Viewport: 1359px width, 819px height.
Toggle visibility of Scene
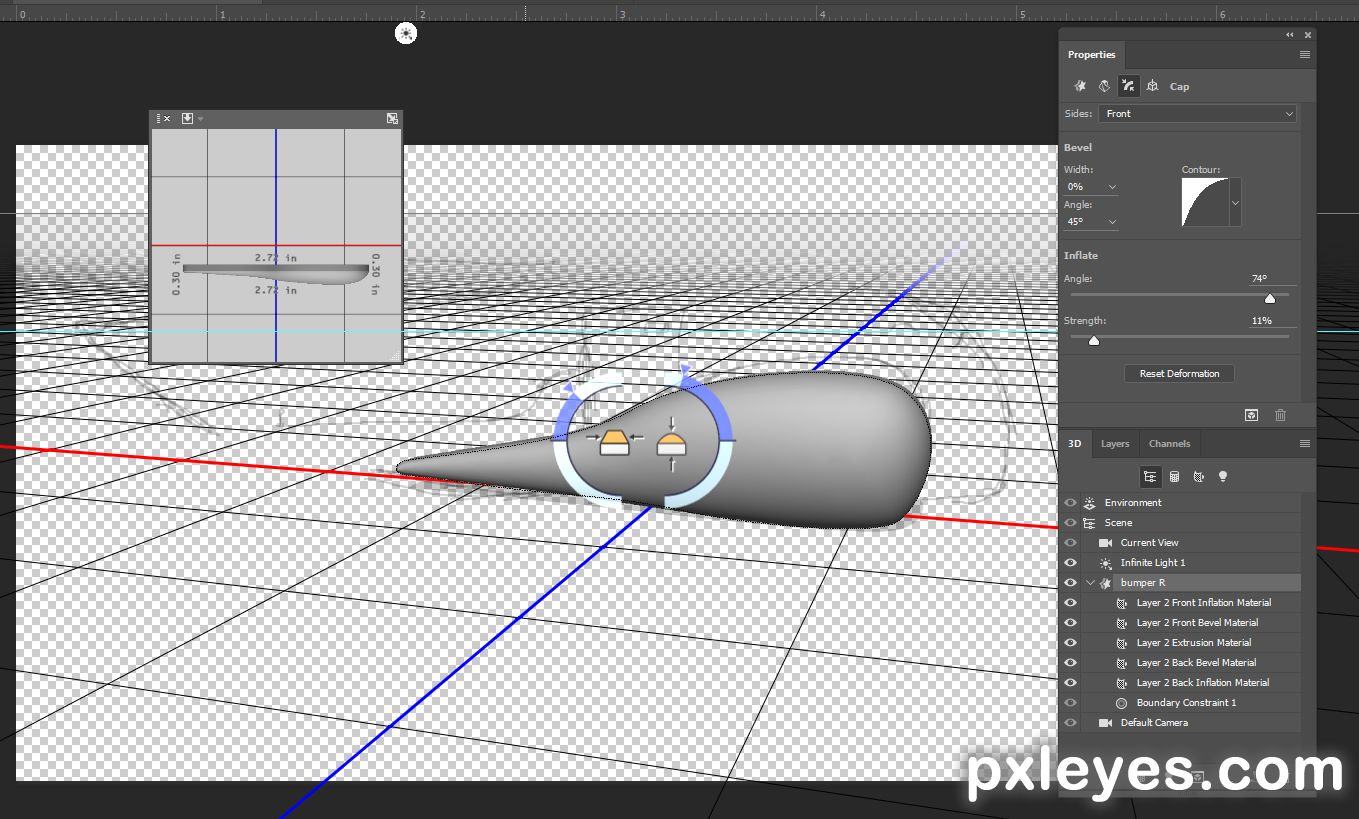pos(1070,523)
